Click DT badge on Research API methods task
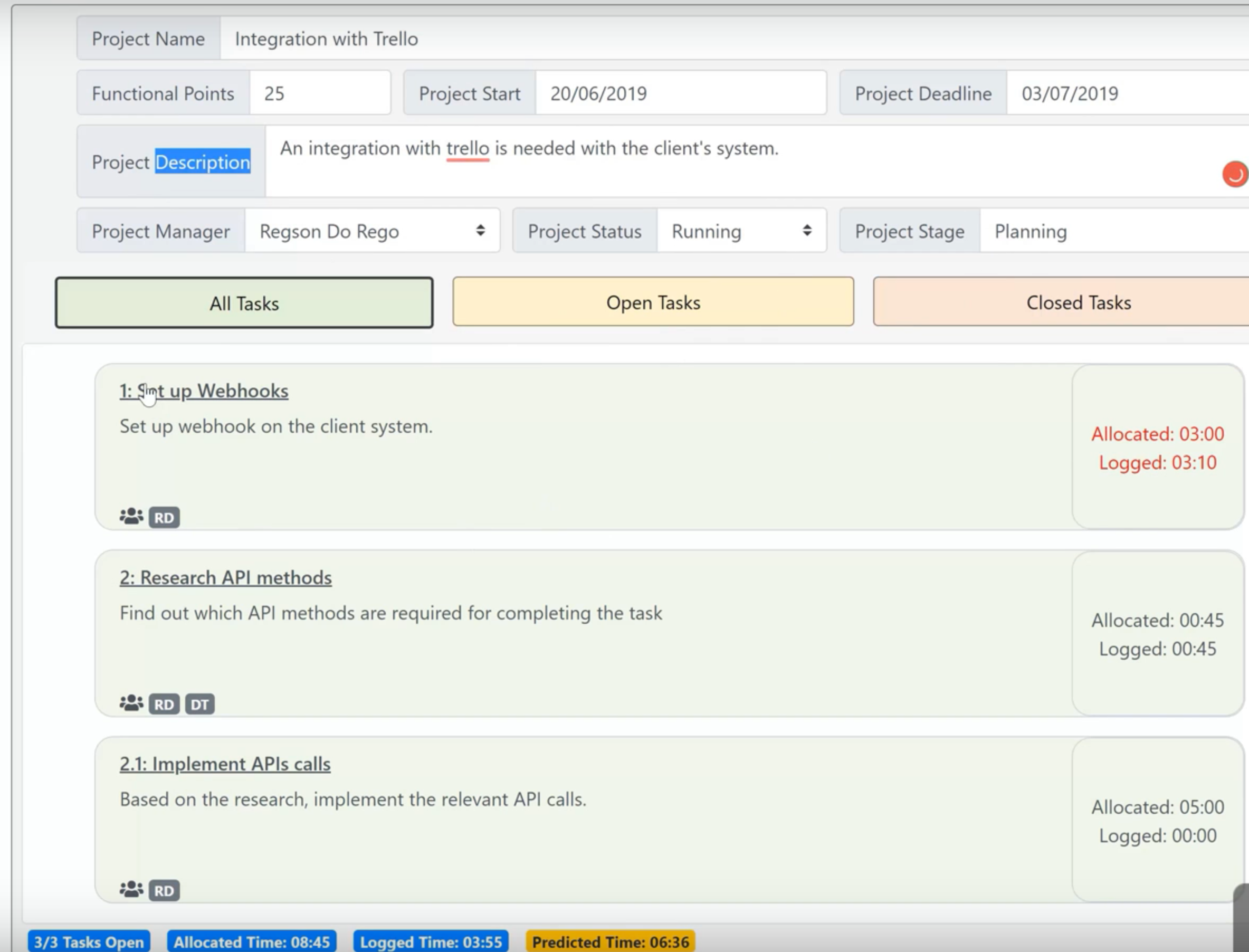 click(199, 705)
